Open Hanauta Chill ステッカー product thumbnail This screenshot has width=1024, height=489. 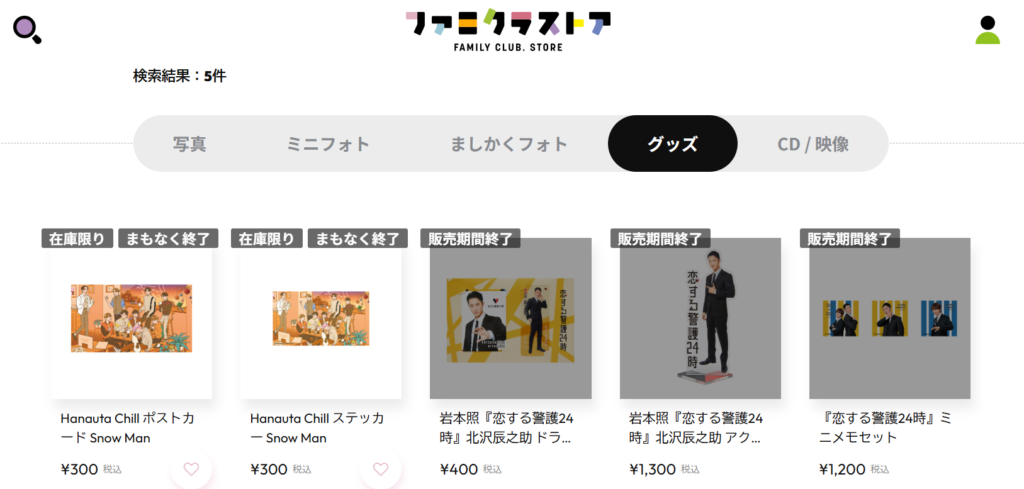(x=321, y=319)
